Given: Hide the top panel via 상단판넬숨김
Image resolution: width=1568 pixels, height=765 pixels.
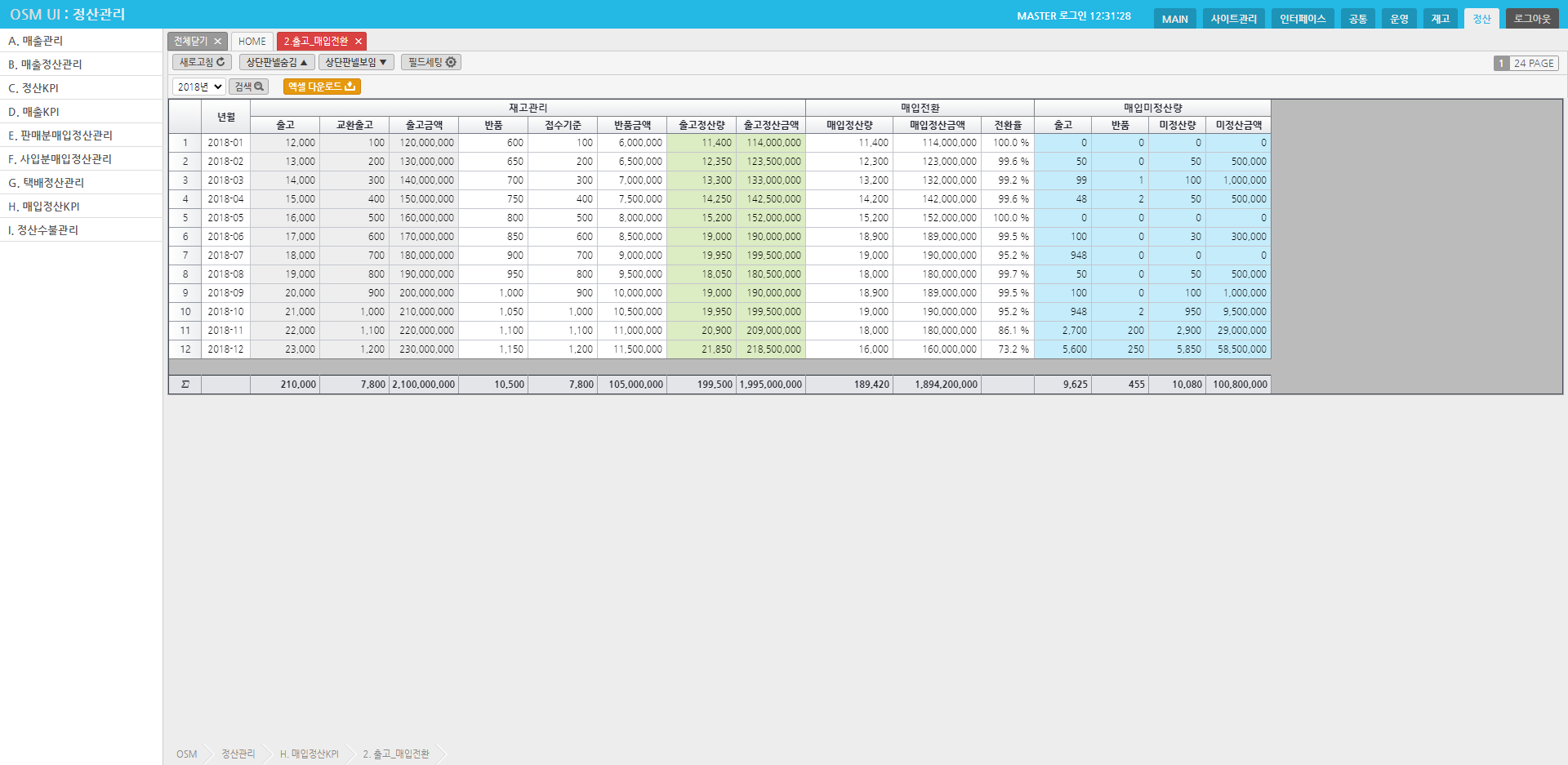Looking at the screenshot, I should pos(277,62).
